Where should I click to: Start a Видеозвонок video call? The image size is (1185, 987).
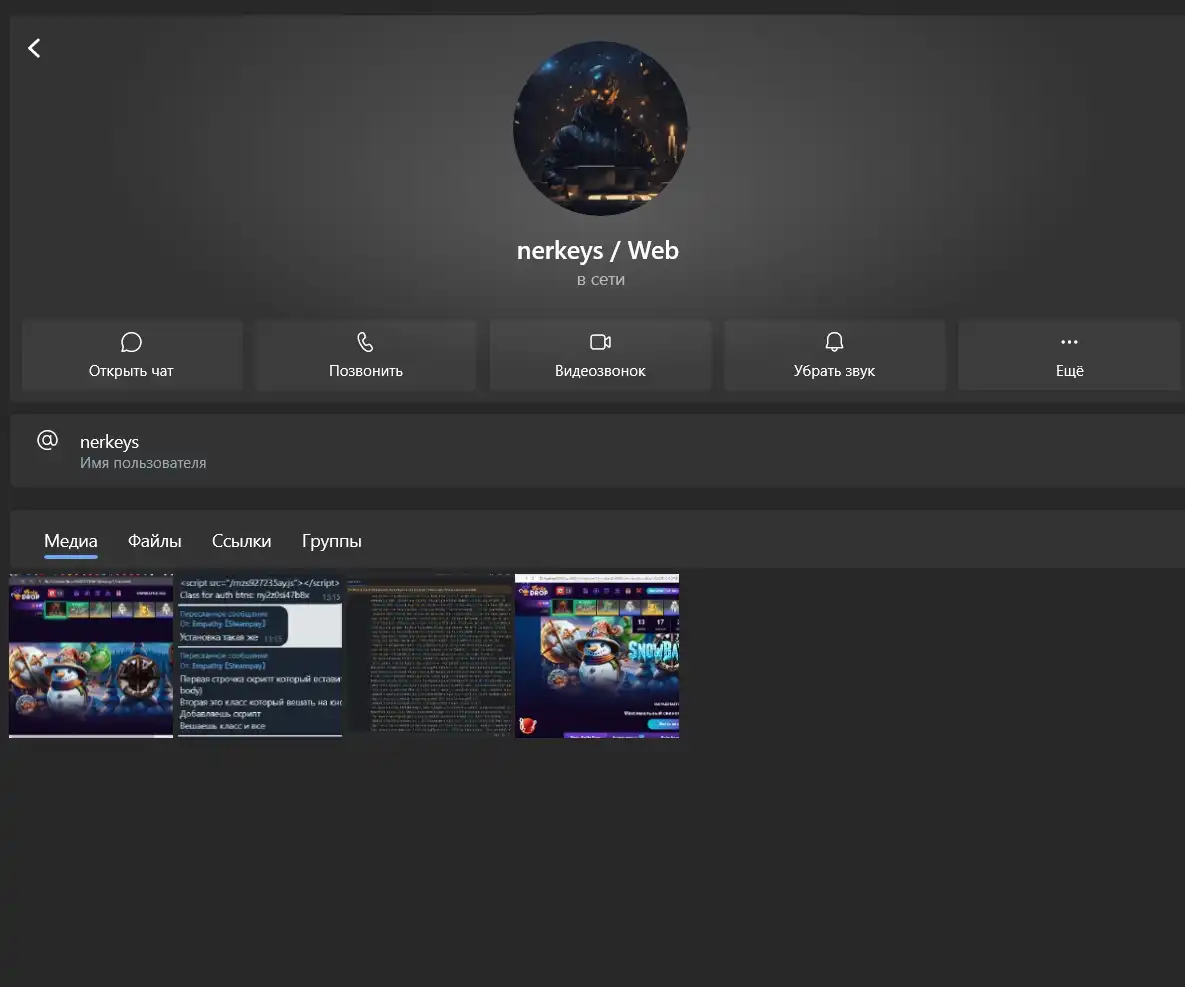600,355
